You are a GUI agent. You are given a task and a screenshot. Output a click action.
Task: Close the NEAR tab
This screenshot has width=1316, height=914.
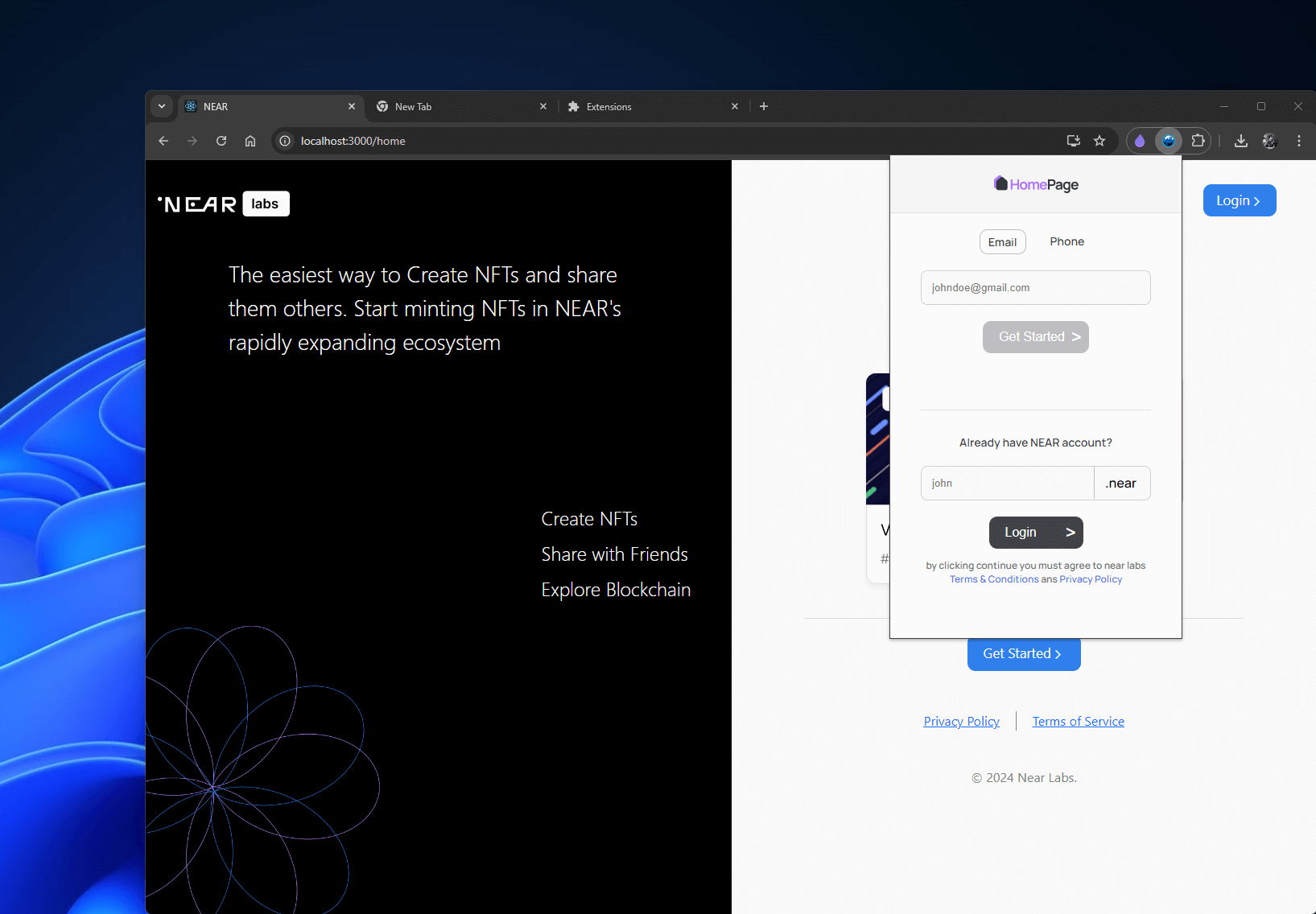pyautogui.click(x=352, y=106)
